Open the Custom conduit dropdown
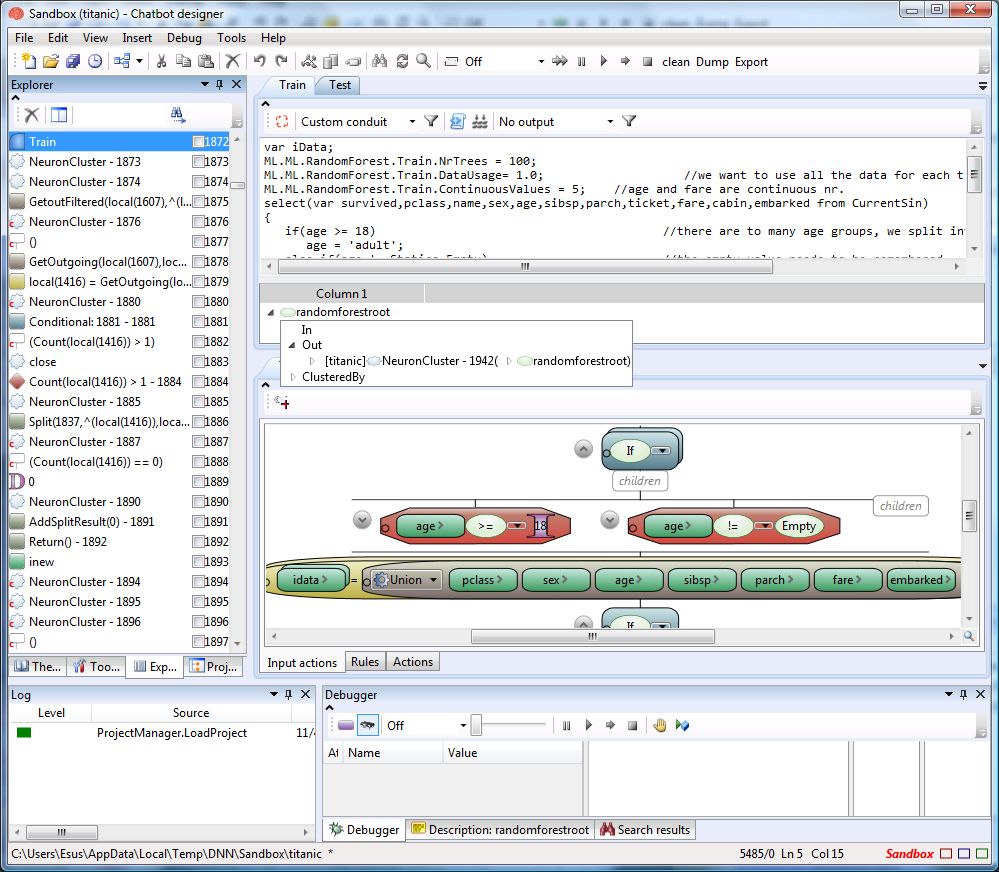 411,121
